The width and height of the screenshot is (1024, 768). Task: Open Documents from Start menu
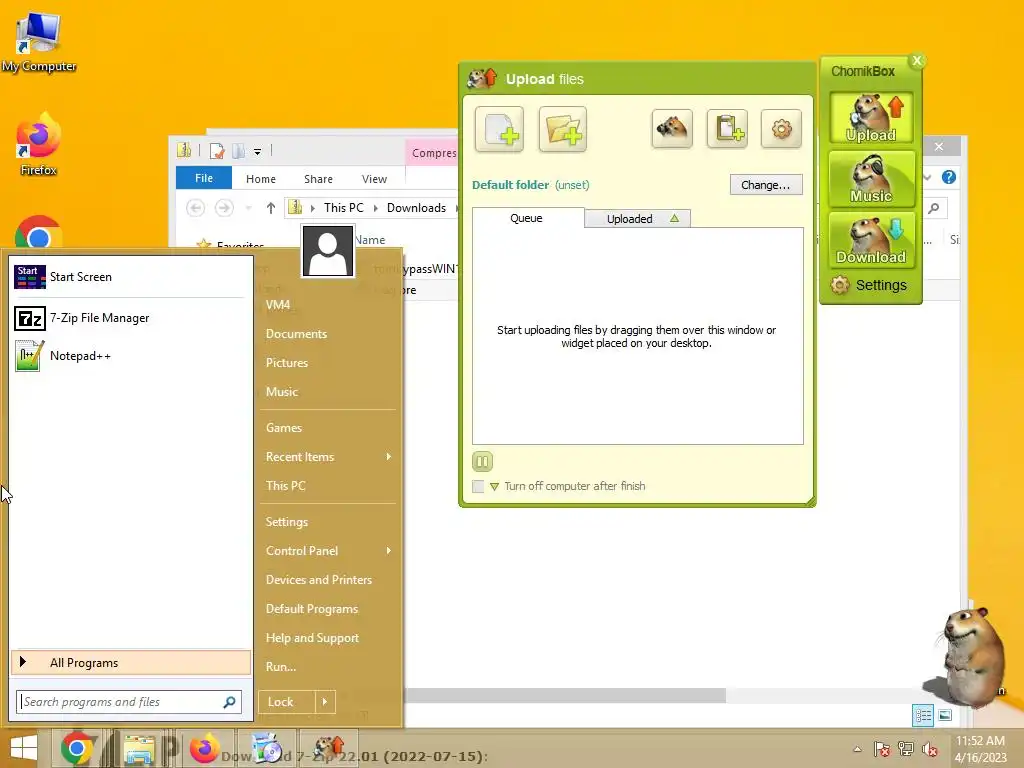[x=296, y=334]
